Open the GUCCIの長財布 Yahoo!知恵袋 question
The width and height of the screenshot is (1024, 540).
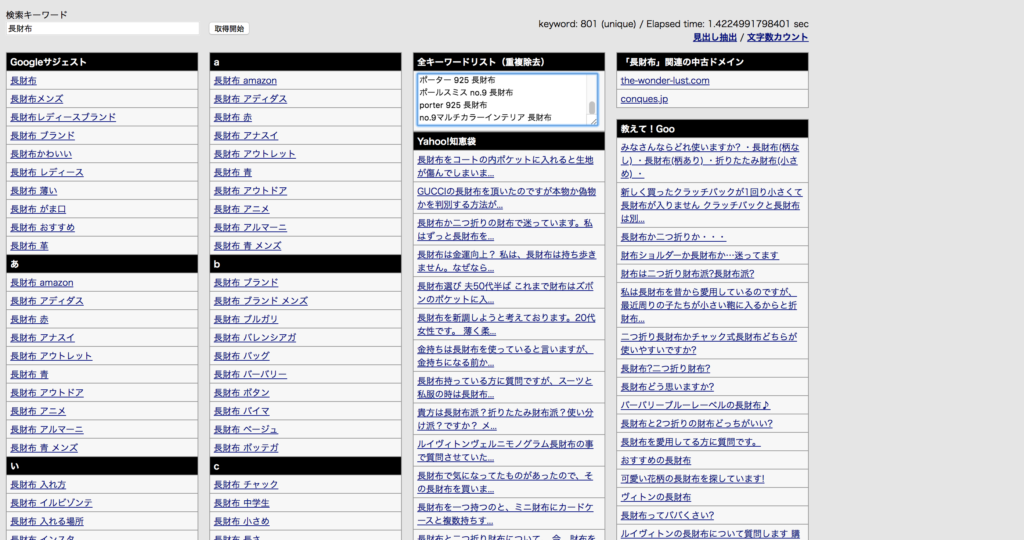click(x=505, y=197)
